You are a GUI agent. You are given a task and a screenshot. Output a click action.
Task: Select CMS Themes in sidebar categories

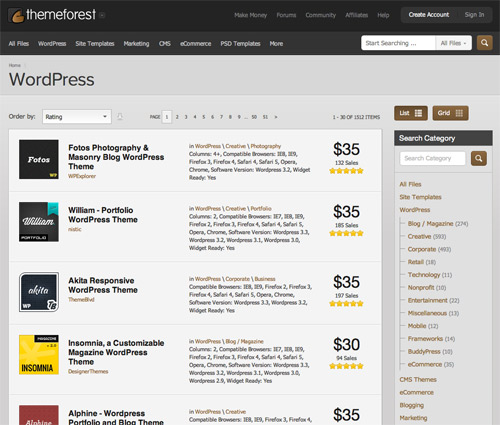(x=418, y=380)
